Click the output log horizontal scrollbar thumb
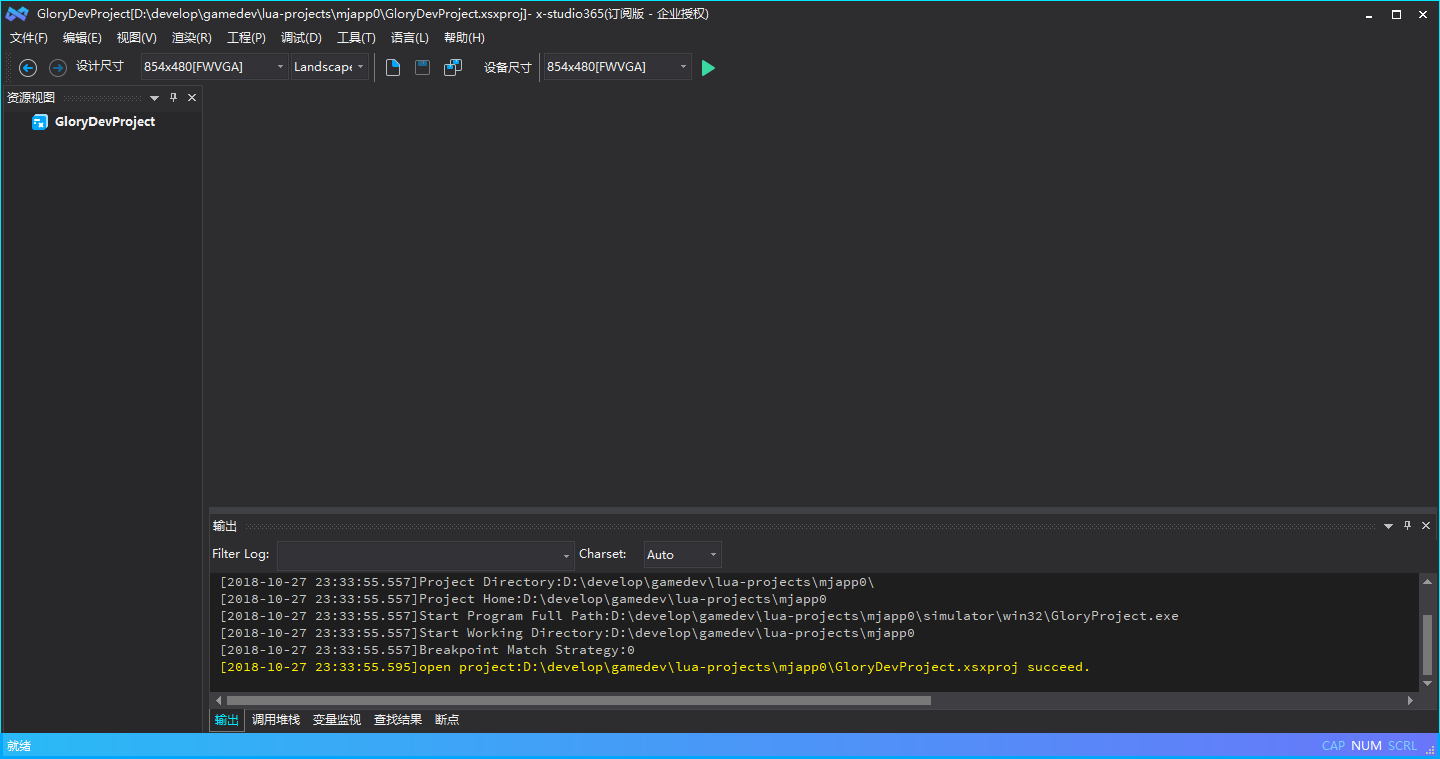 (x=578, y=701)
